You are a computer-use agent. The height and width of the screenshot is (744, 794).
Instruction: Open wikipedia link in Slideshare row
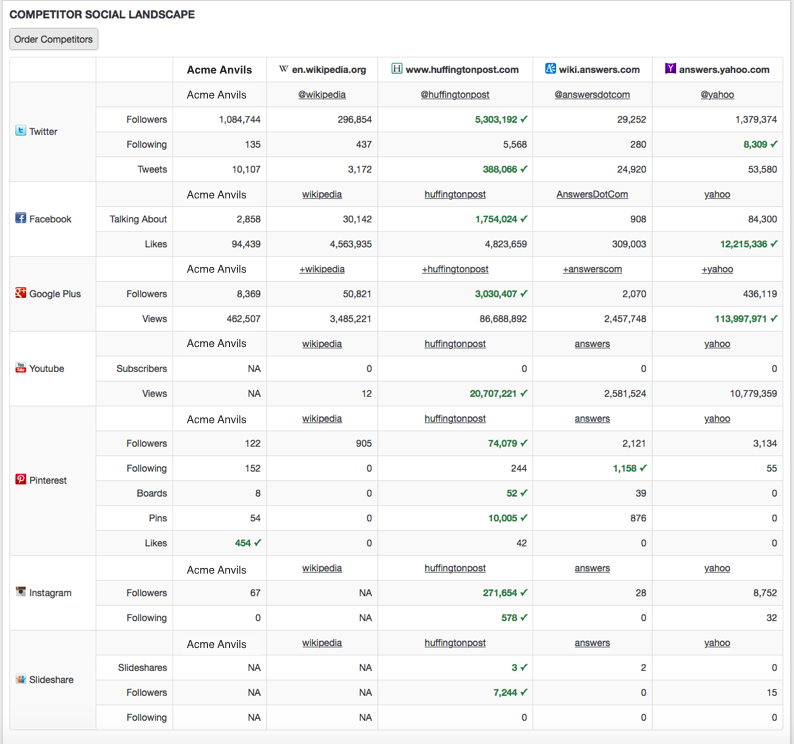[322, 643]
